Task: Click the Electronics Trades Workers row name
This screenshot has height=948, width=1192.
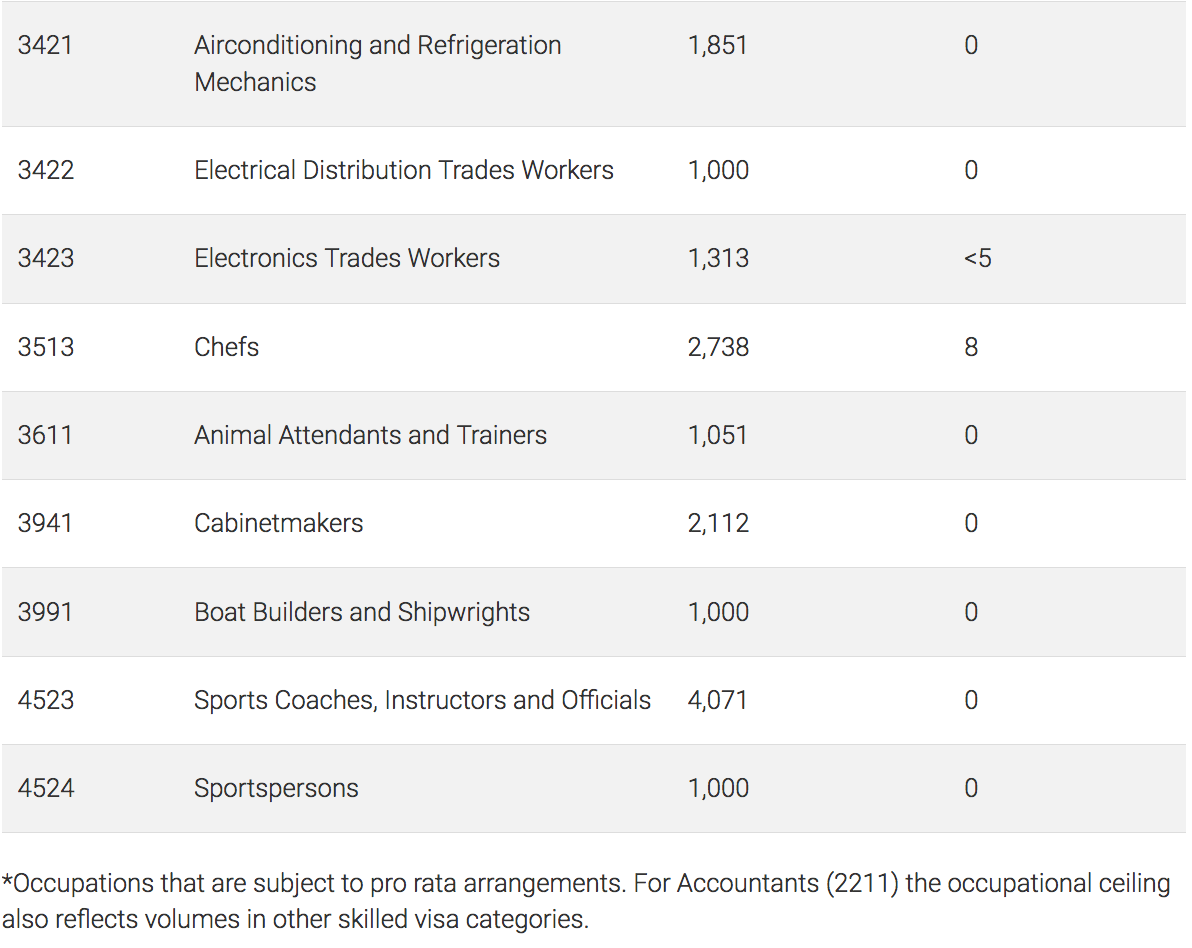Action: [x=347, y=258]
